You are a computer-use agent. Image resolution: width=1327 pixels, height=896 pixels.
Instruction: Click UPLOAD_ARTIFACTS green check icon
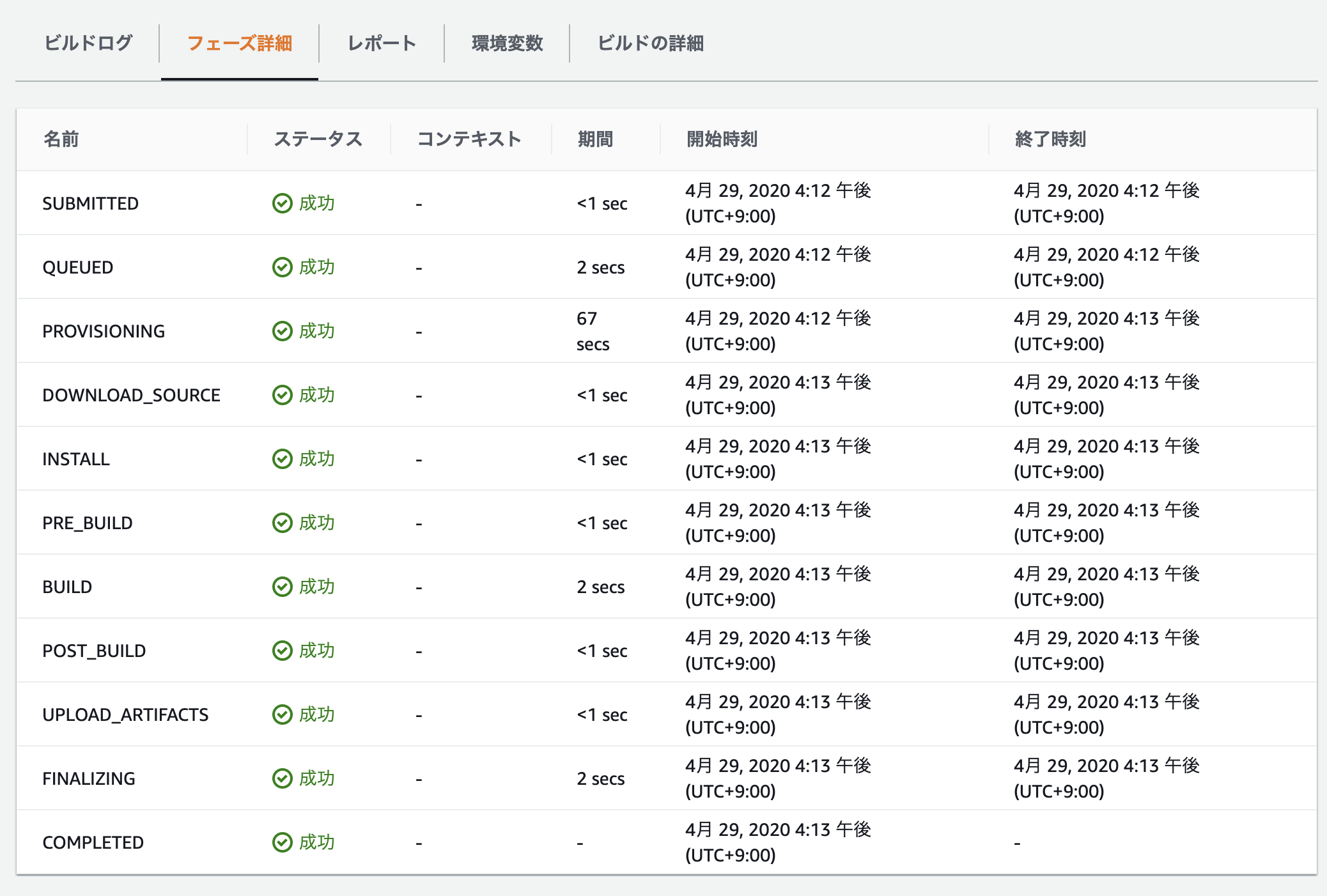[282, 714]
